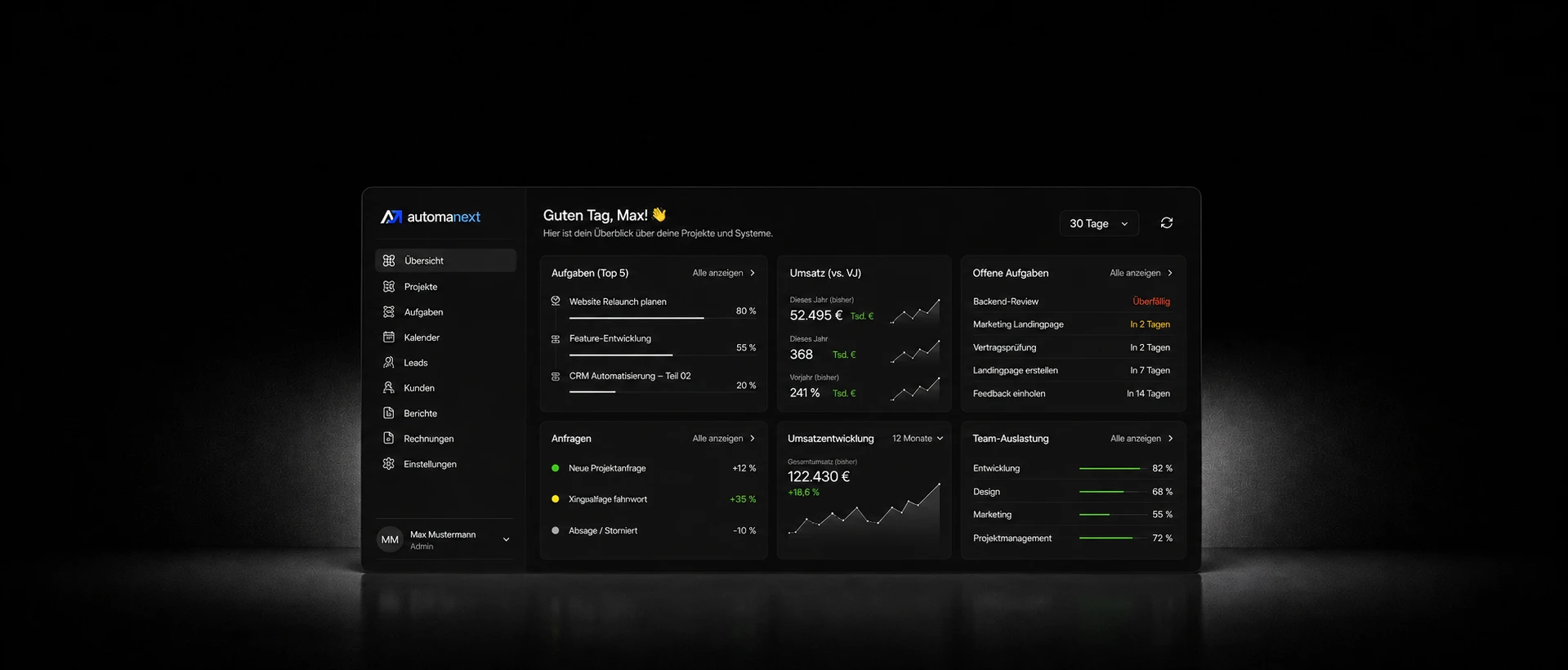Screen dimensions: 1568x670
Task: Click the Berichte document icon
Action: [389, 413]
